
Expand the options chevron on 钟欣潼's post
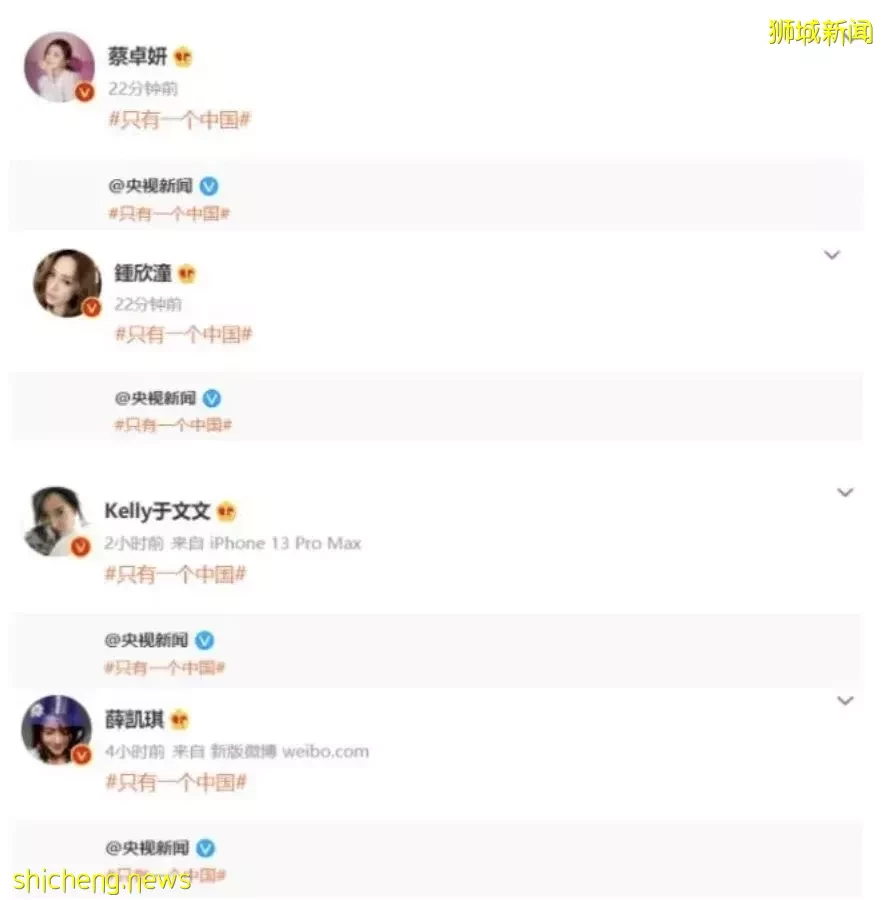(x=832, y=254)
